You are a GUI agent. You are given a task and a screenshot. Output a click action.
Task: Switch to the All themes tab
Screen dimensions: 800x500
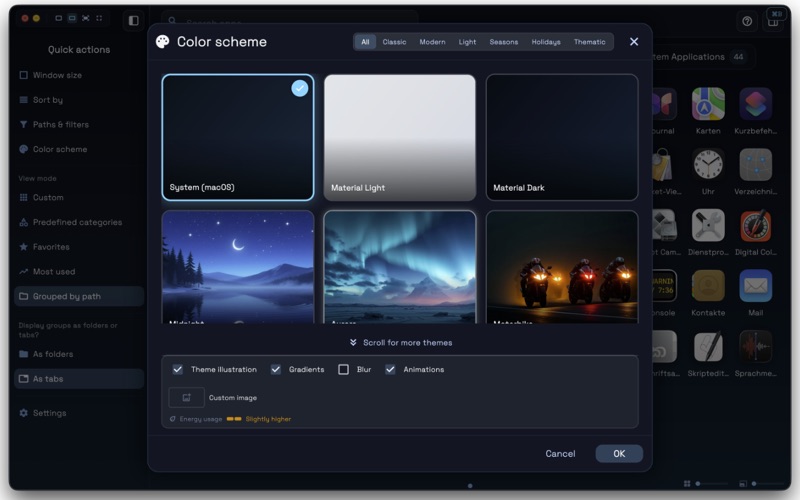tap(365, 42)
